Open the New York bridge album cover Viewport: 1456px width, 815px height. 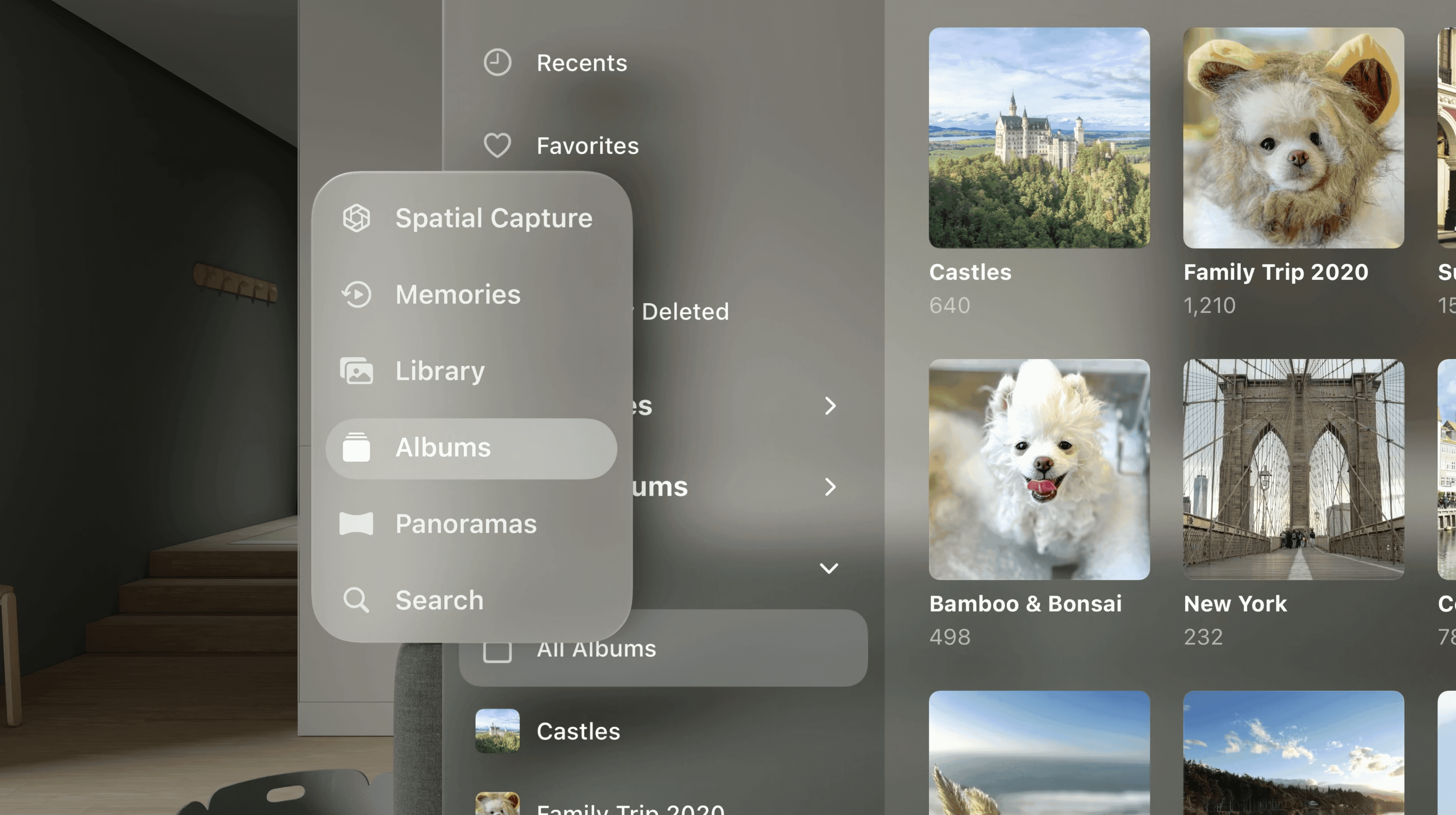click(x=1293, y=469)
